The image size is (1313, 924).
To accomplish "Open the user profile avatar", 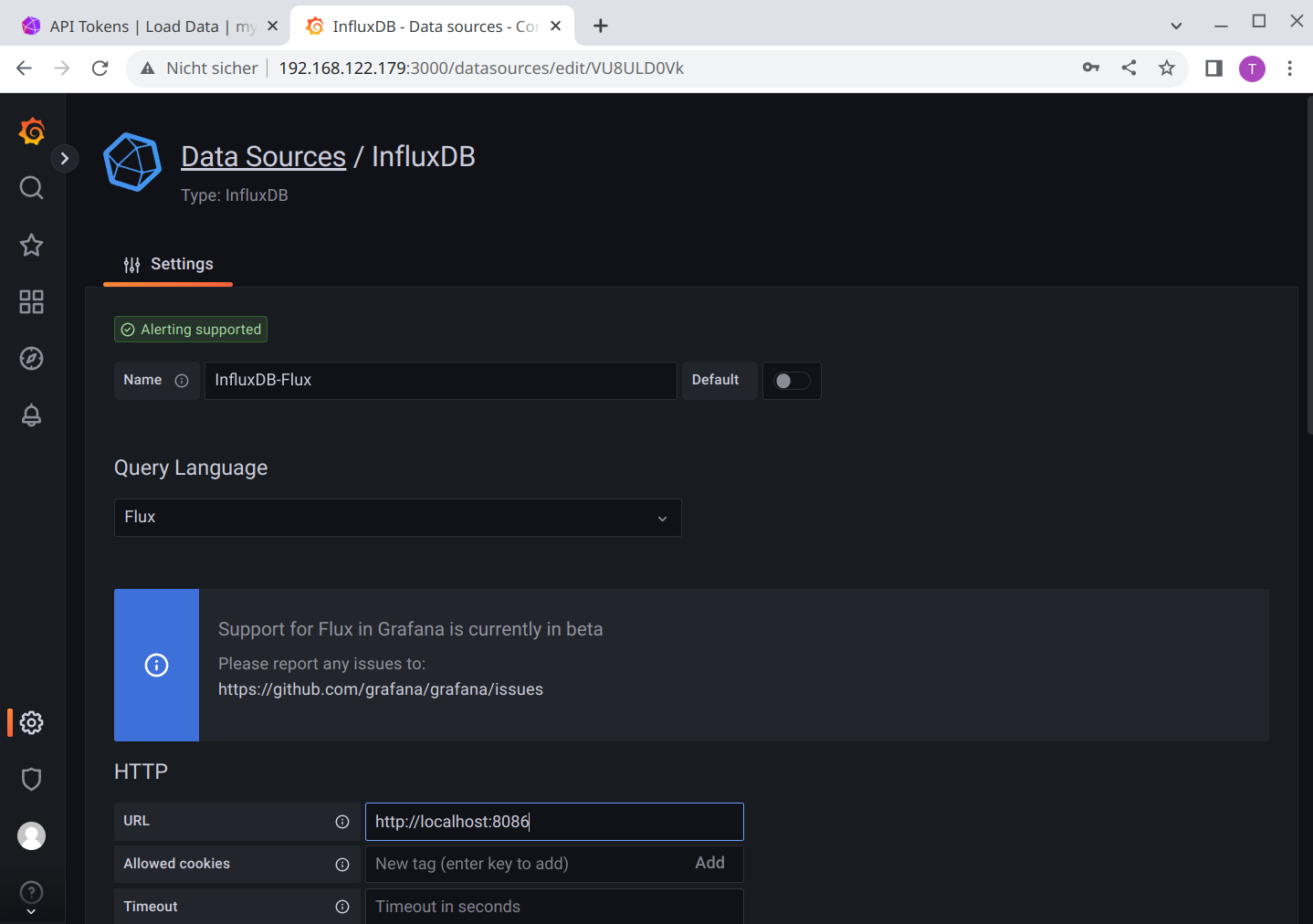I will tap(32, 835).
